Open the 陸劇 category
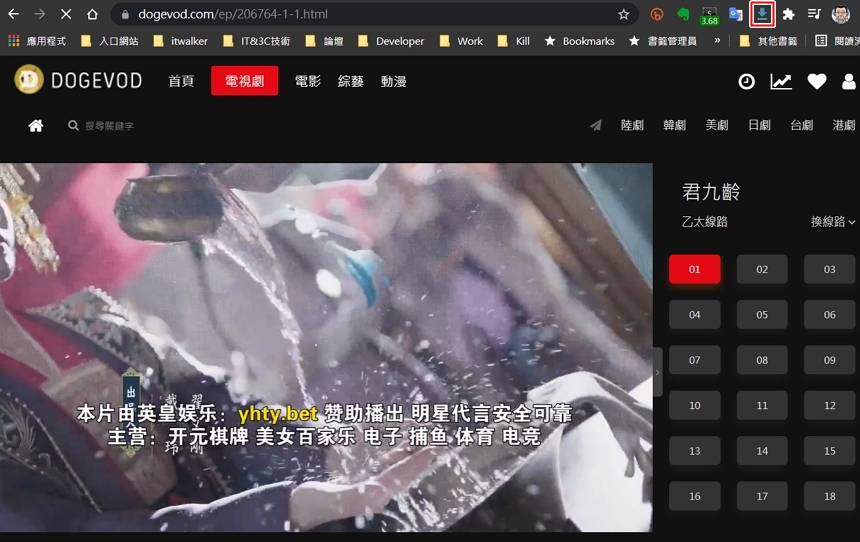The width and height of the screenshot is (860, 542). click(x=632, y=125)
